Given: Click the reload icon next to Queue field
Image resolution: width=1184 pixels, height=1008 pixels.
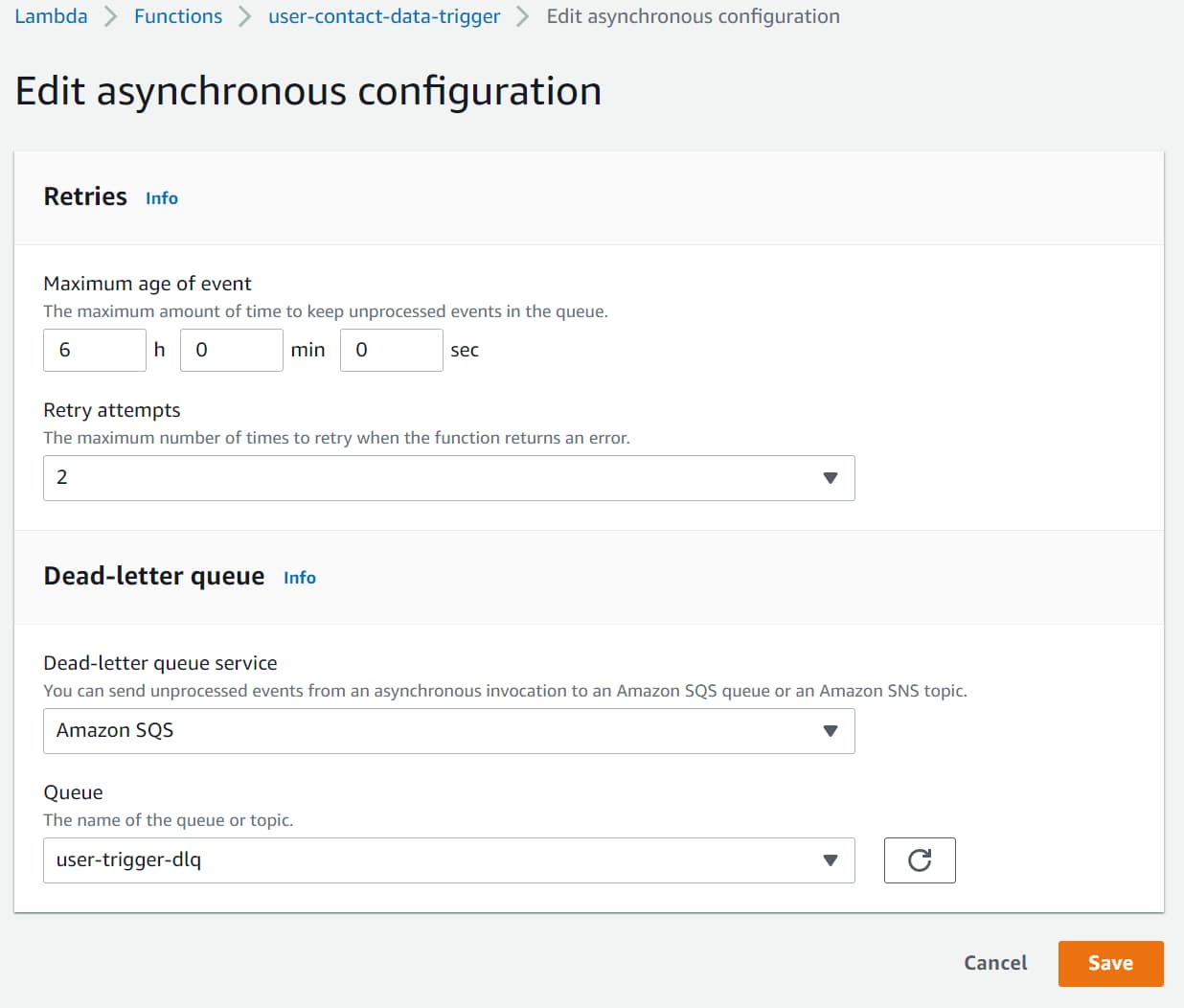Looking at the screenshot, I should point(919,860).
